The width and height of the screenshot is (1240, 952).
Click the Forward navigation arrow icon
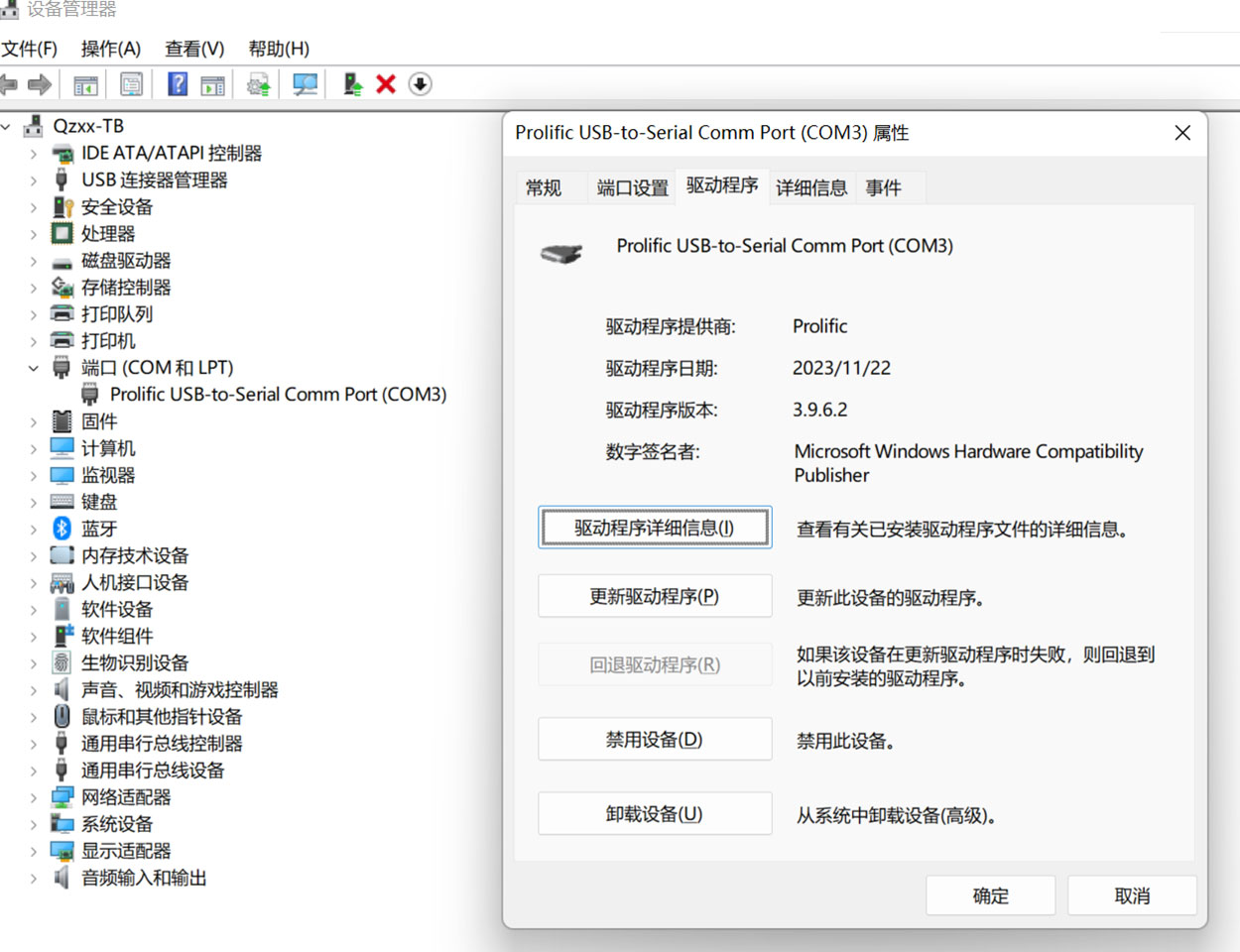(x=40, y=84)
